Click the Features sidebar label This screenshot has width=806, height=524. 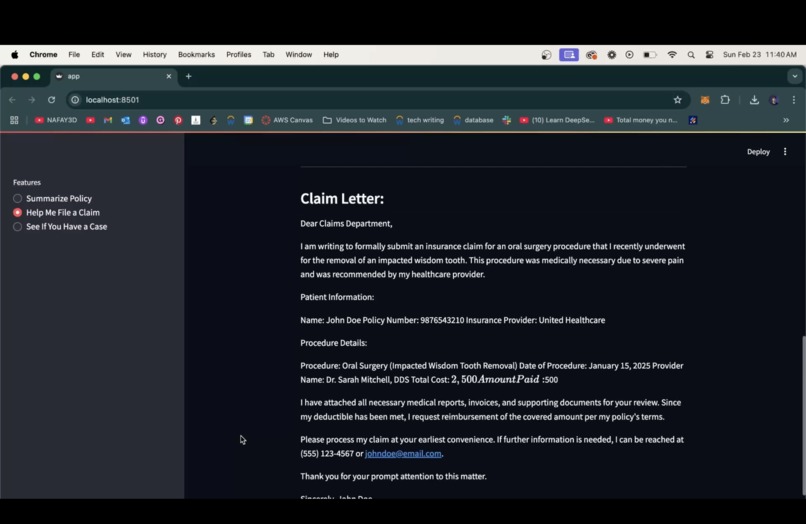click(27, 183)
